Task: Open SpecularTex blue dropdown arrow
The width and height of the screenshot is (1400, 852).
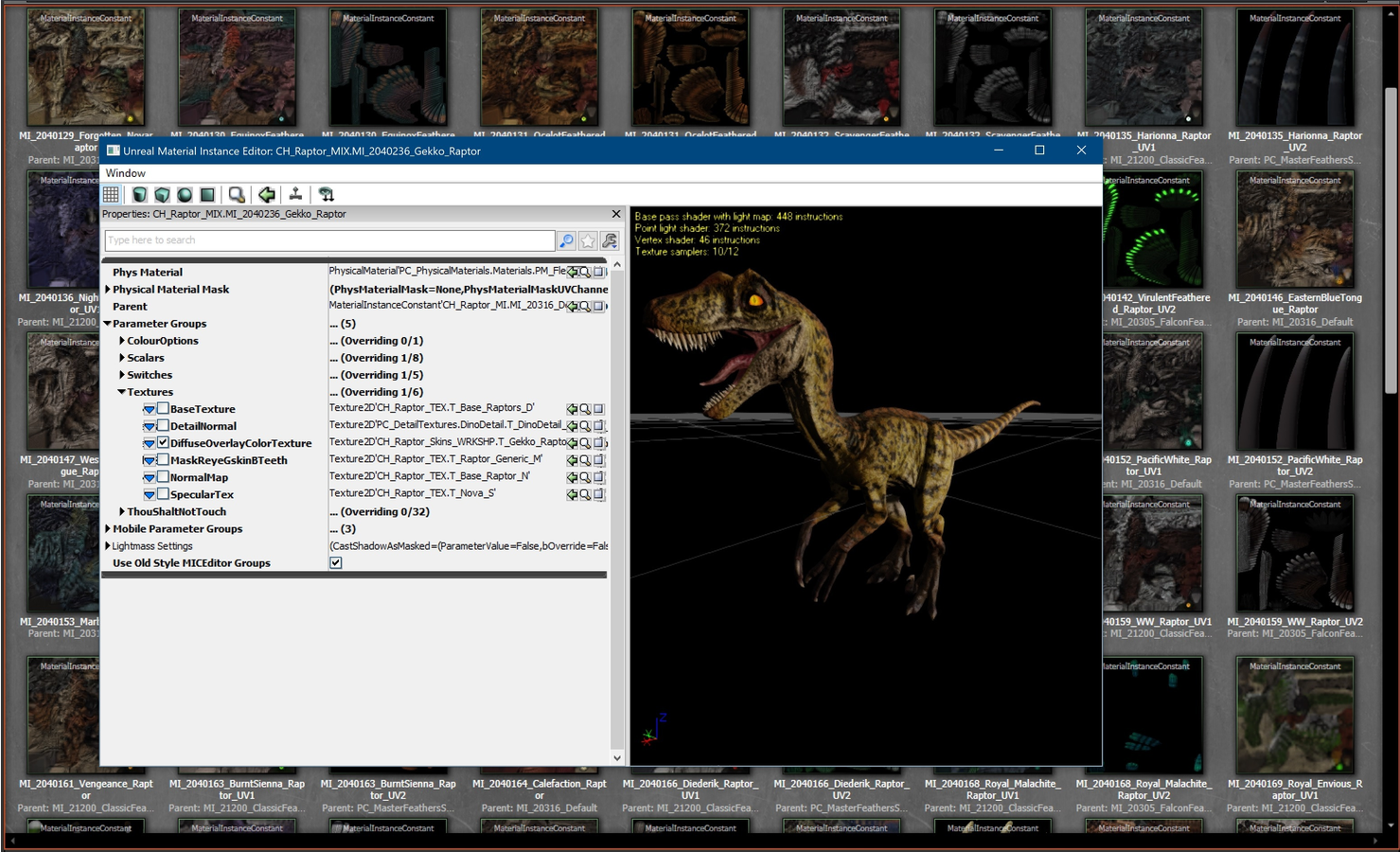Action: pos(149,494)
